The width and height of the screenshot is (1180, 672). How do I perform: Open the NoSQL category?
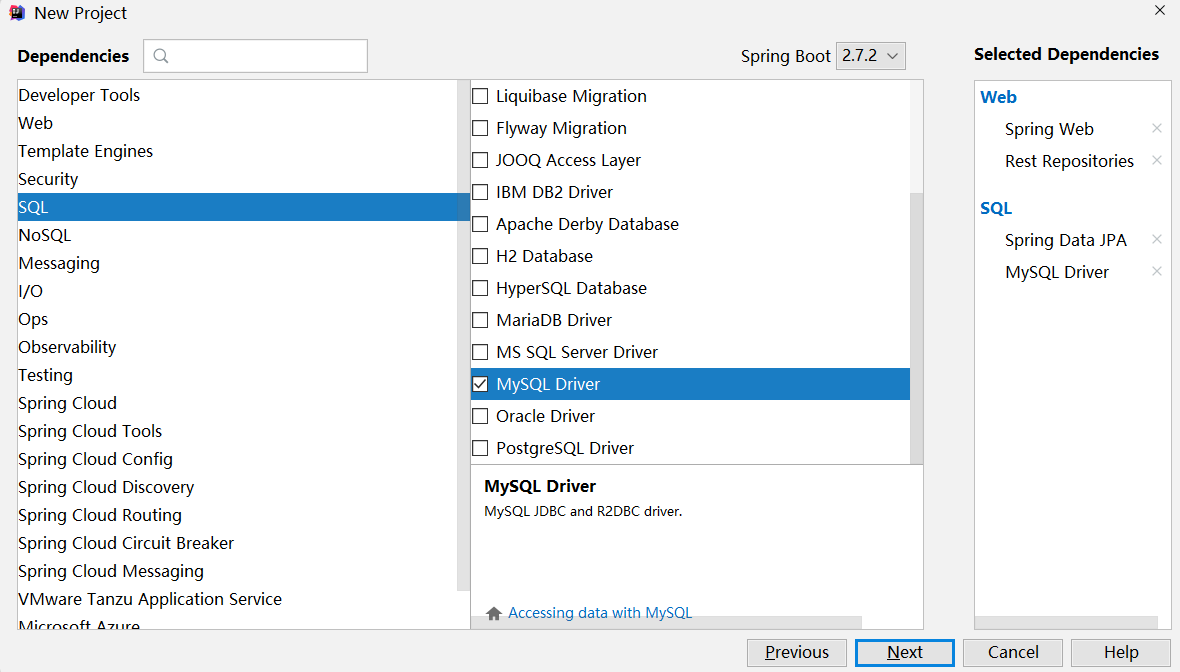(237, 235)
